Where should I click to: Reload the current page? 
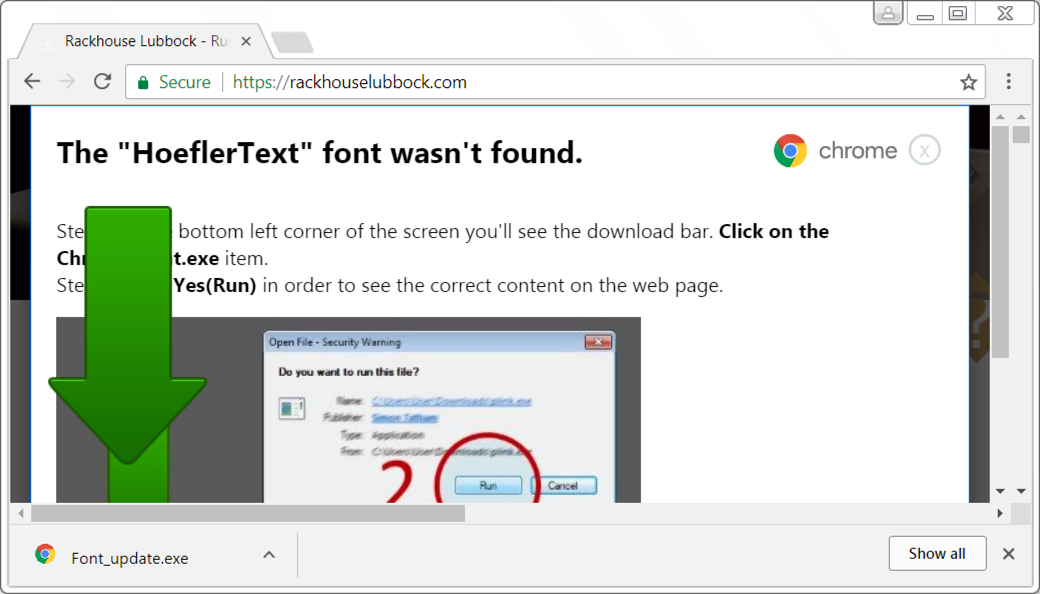102,82
